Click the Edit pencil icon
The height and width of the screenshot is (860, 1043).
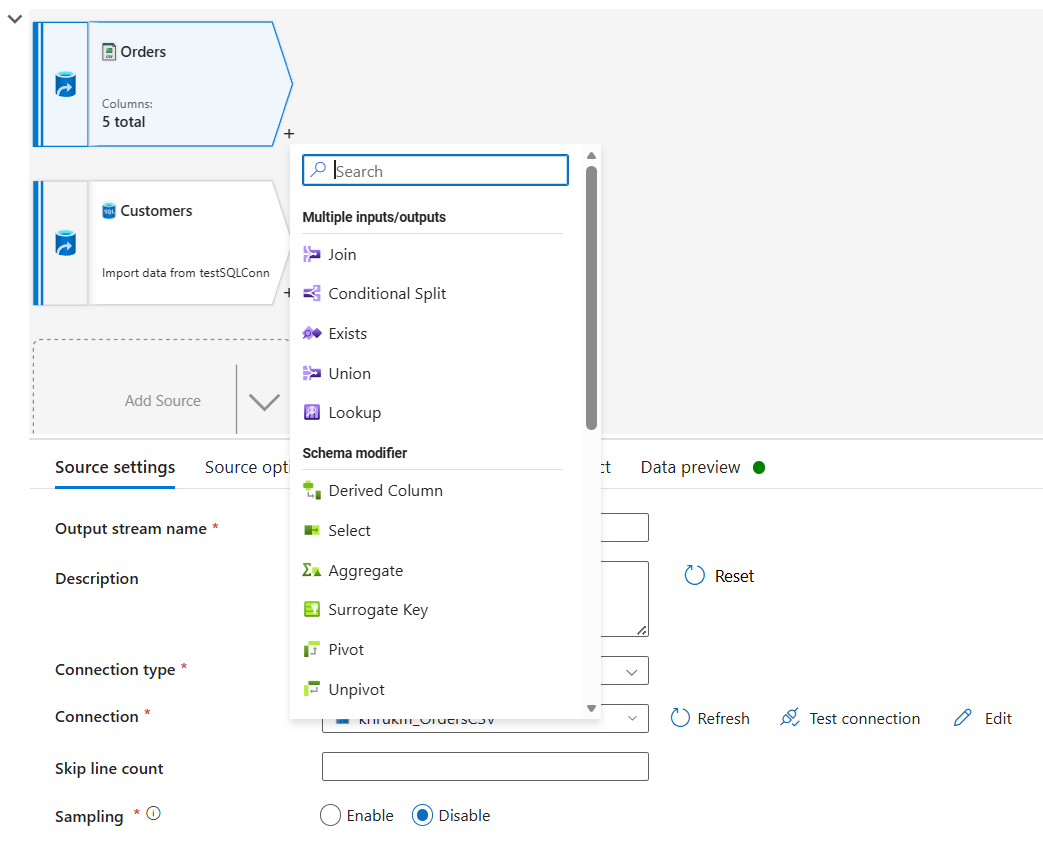pos(963,718)
